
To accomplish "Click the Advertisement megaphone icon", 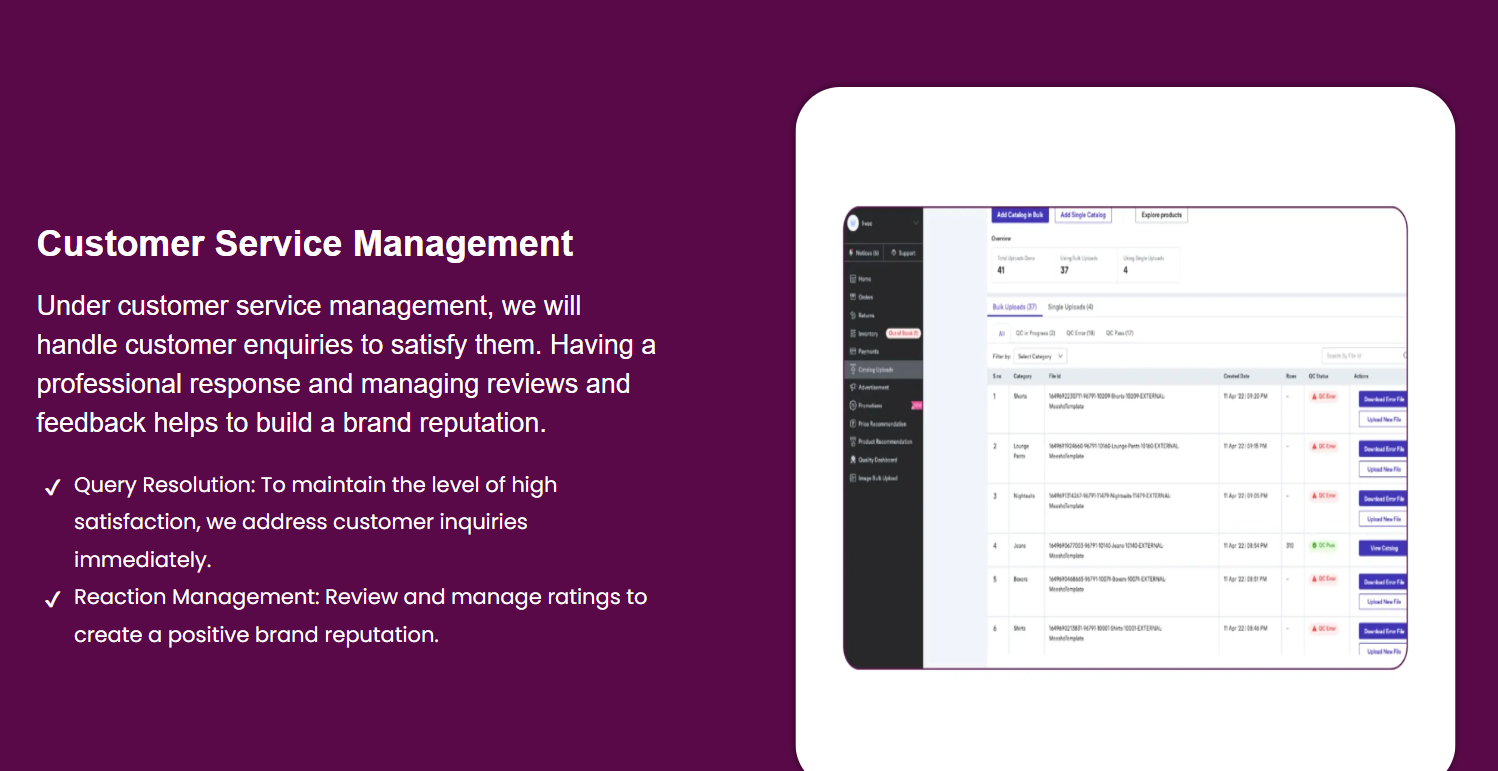I will (x=852, y=387).
